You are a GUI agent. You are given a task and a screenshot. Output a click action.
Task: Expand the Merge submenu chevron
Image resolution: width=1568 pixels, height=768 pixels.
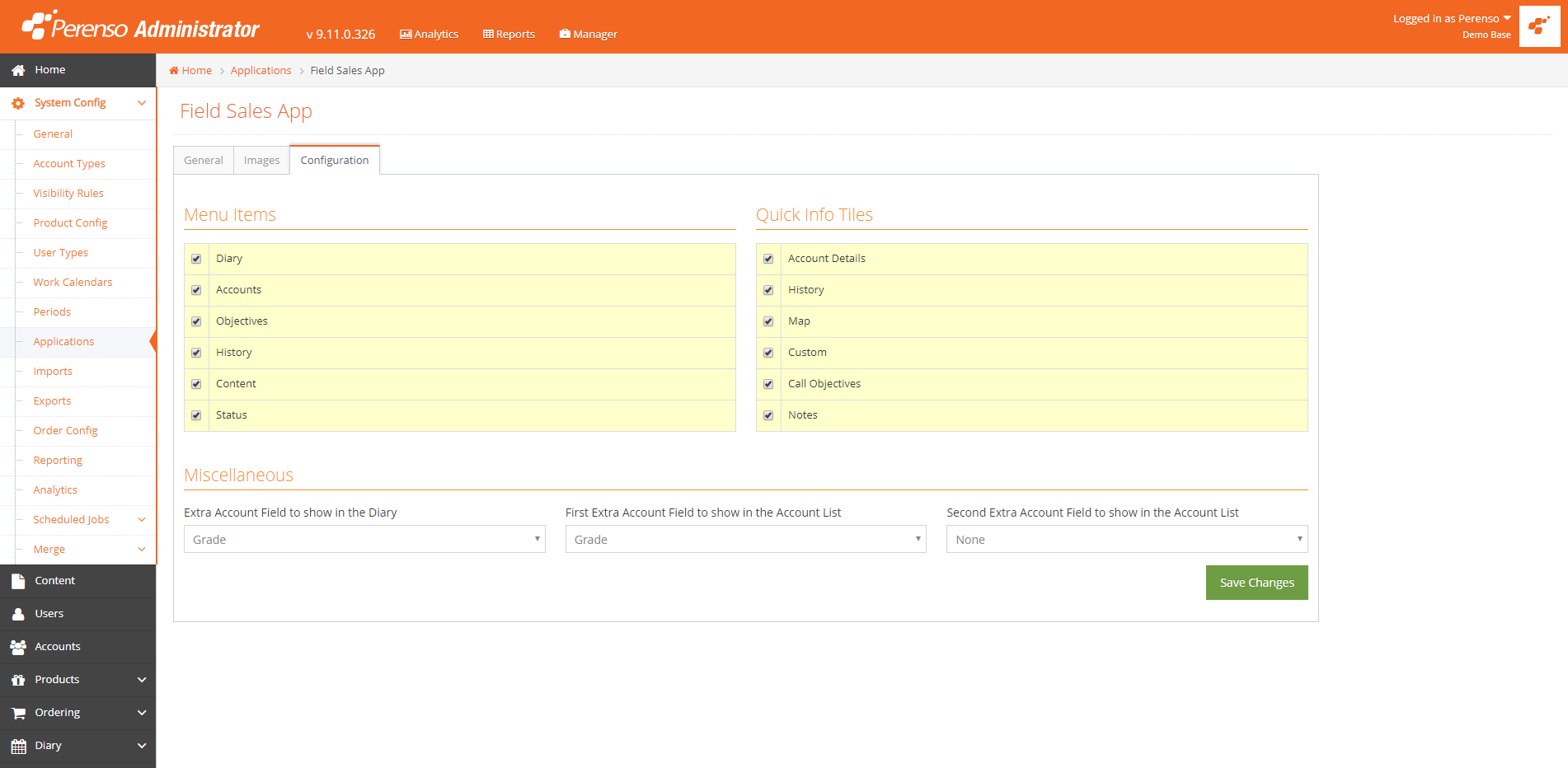[x=142, y=549]
